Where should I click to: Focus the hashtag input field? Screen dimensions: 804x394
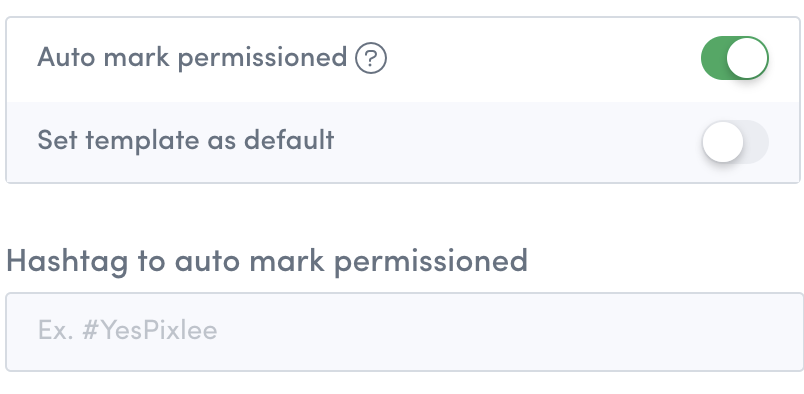[405, 332]
